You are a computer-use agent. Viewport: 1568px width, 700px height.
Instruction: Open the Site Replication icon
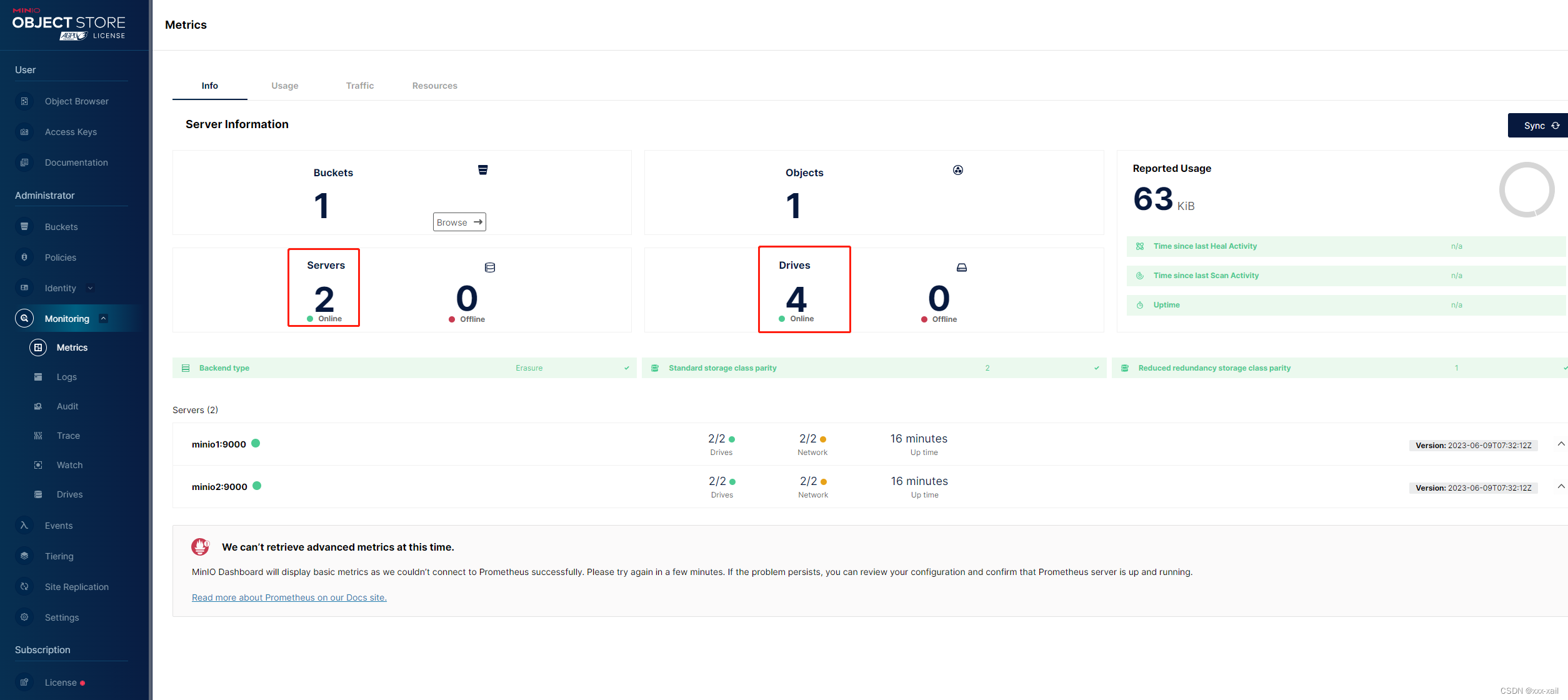coord(24,586)
